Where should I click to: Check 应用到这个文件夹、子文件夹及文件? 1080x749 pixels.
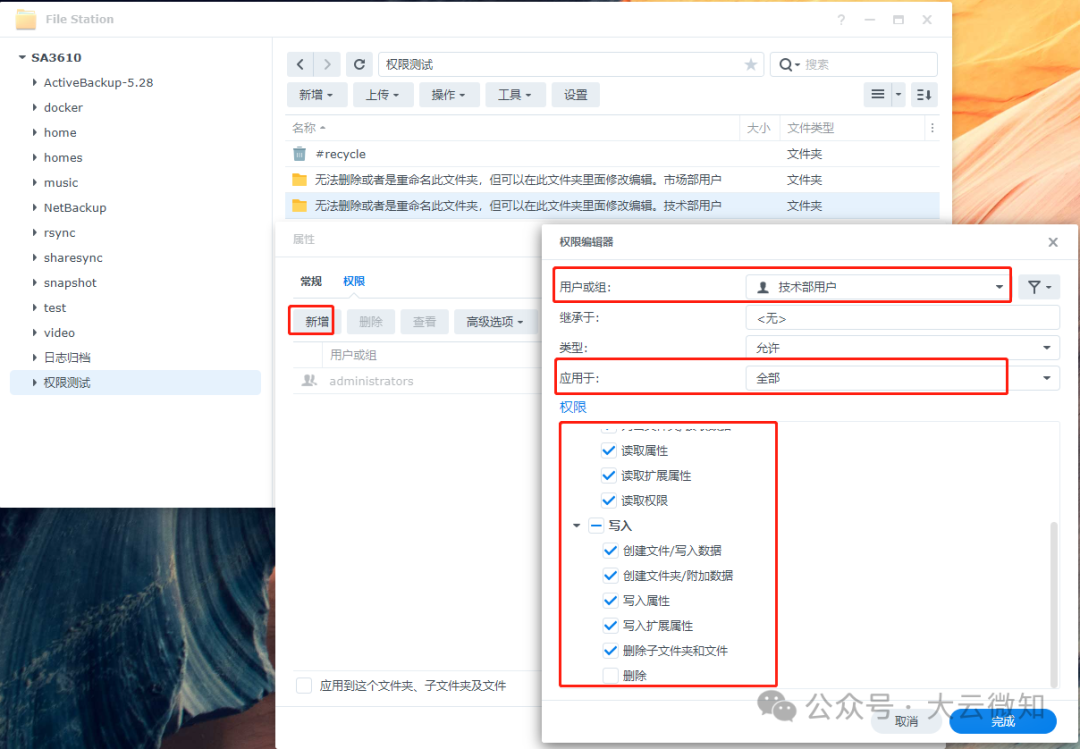(304, 686)
